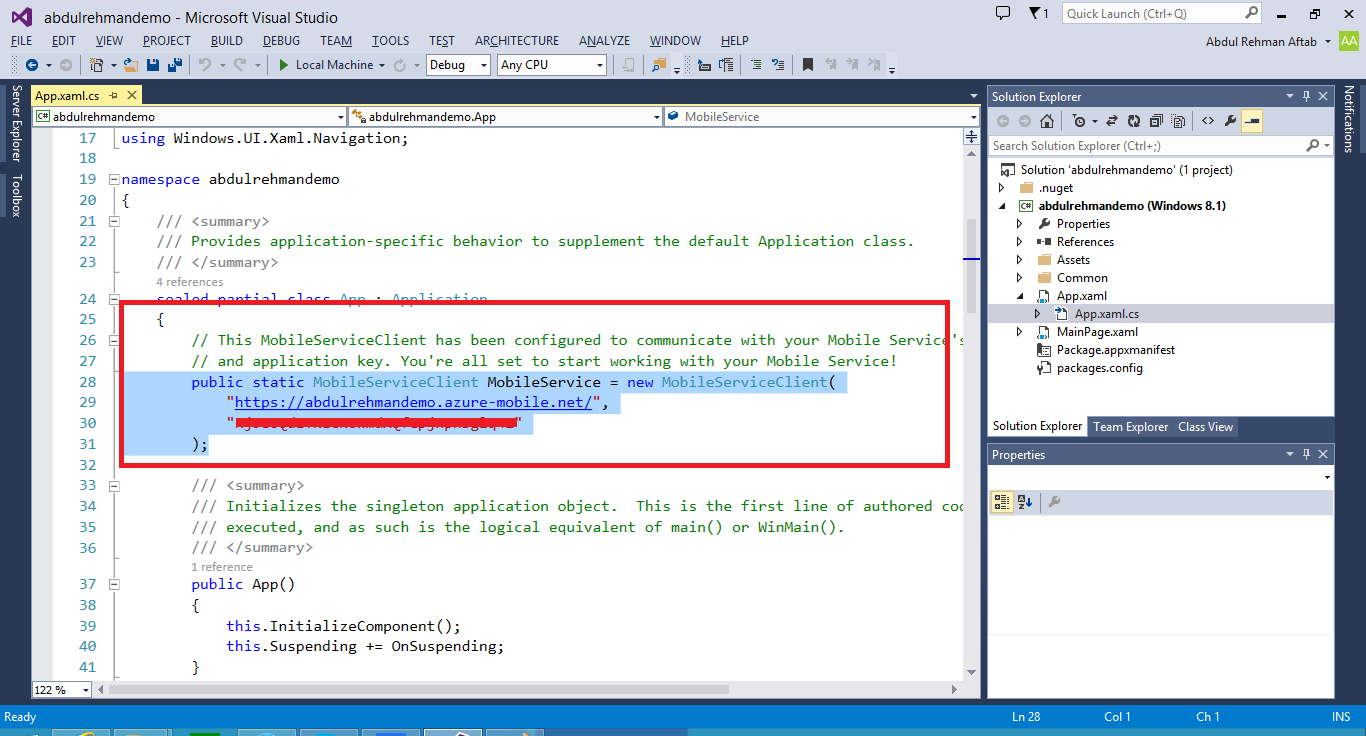Click the '1 reference' CodeLens link
The width and height of the screenshot is (1366, 736).
222,567
